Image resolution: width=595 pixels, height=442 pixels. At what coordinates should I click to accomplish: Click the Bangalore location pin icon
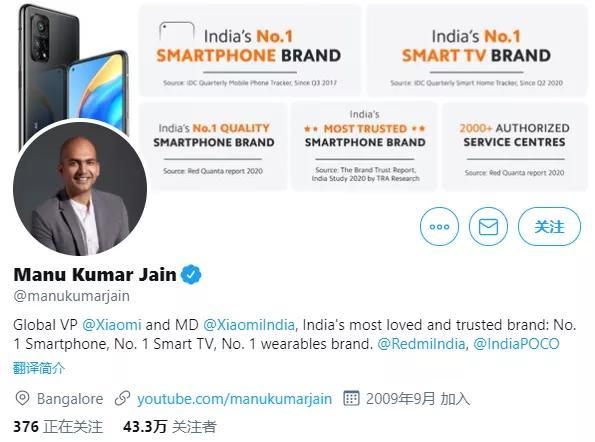(22, 398)
